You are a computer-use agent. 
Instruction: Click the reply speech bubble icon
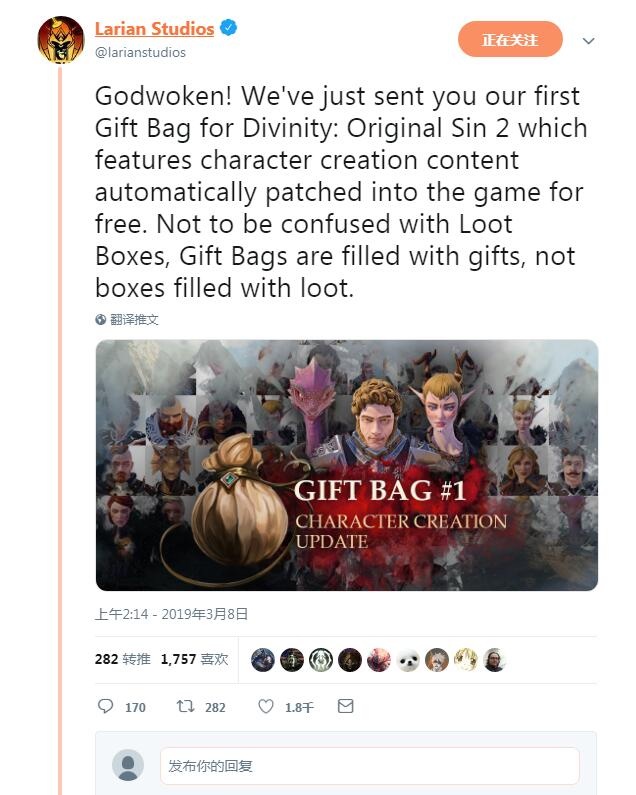[x=105, y=706]
